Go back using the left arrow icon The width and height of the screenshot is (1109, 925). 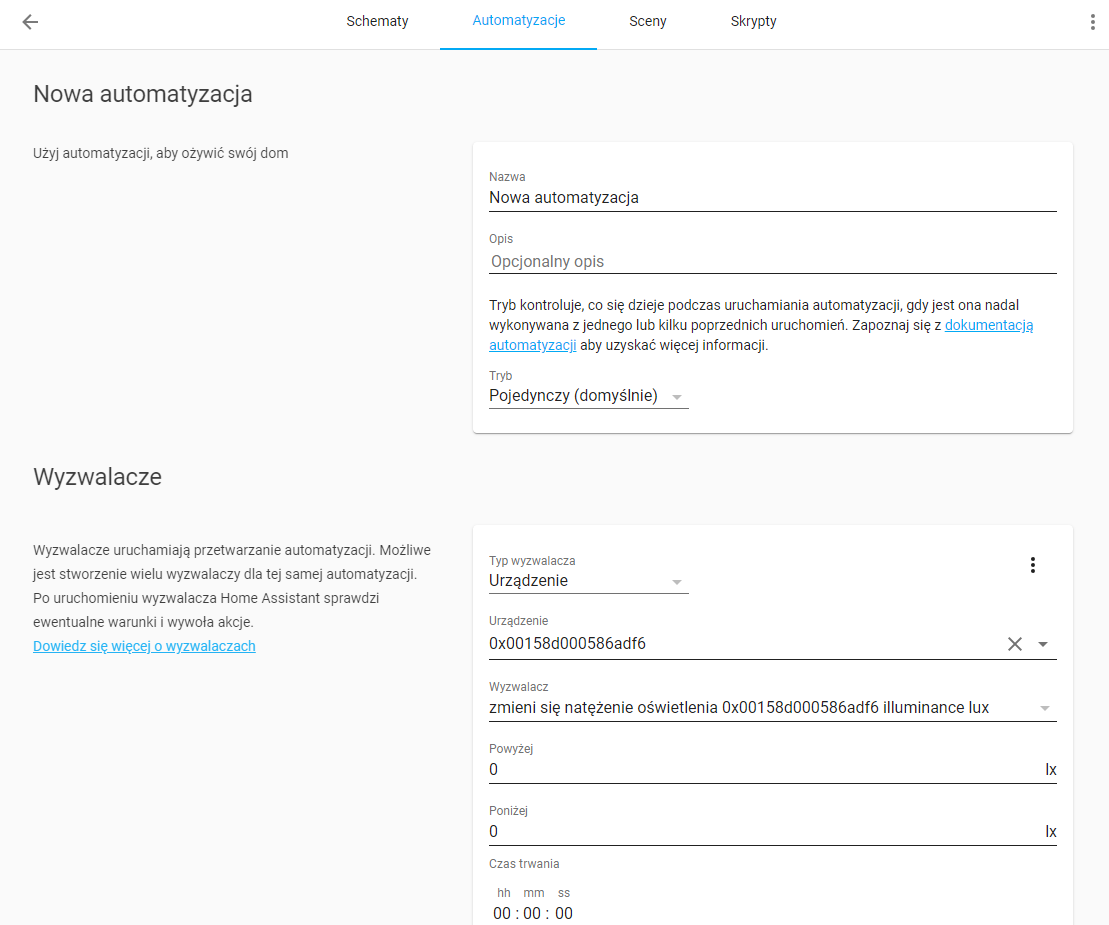pos(30,22)
